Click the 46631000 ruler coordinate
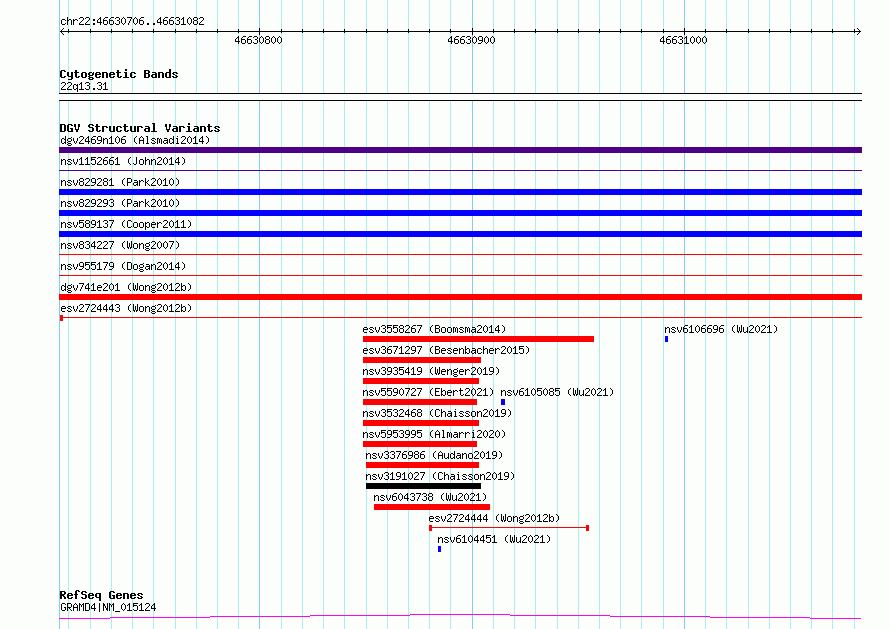 tap(683, 40)
